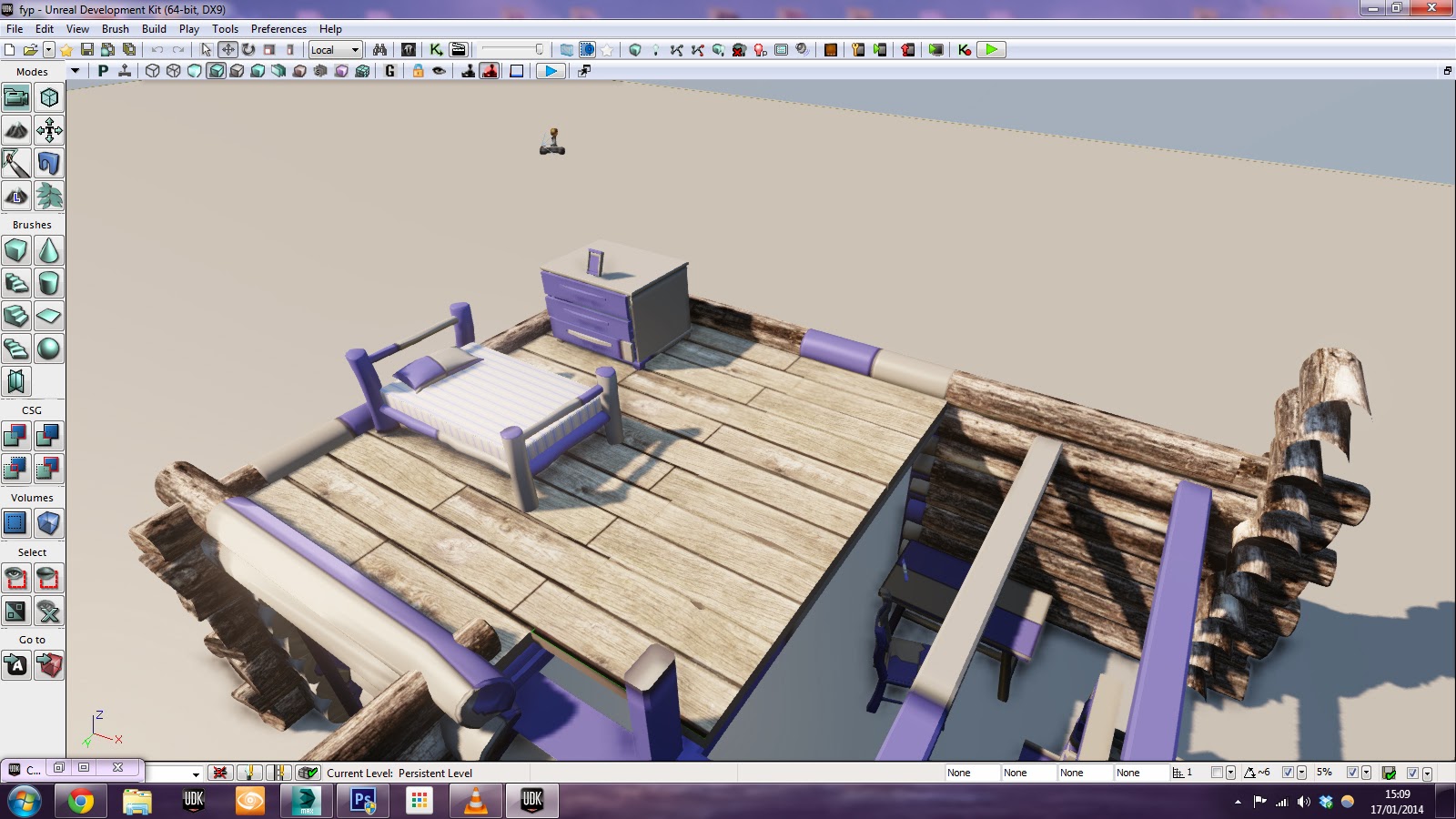1456x819 pixels.
Task: Toggle Game View with the G icon
Action: pos(390,71)
